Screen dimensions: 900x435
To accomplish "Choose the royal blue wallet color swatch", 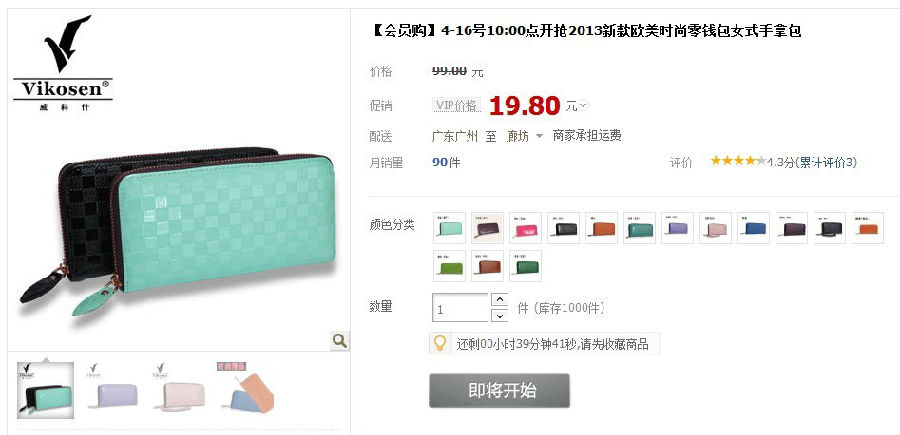I will click(x=753, y=228).
